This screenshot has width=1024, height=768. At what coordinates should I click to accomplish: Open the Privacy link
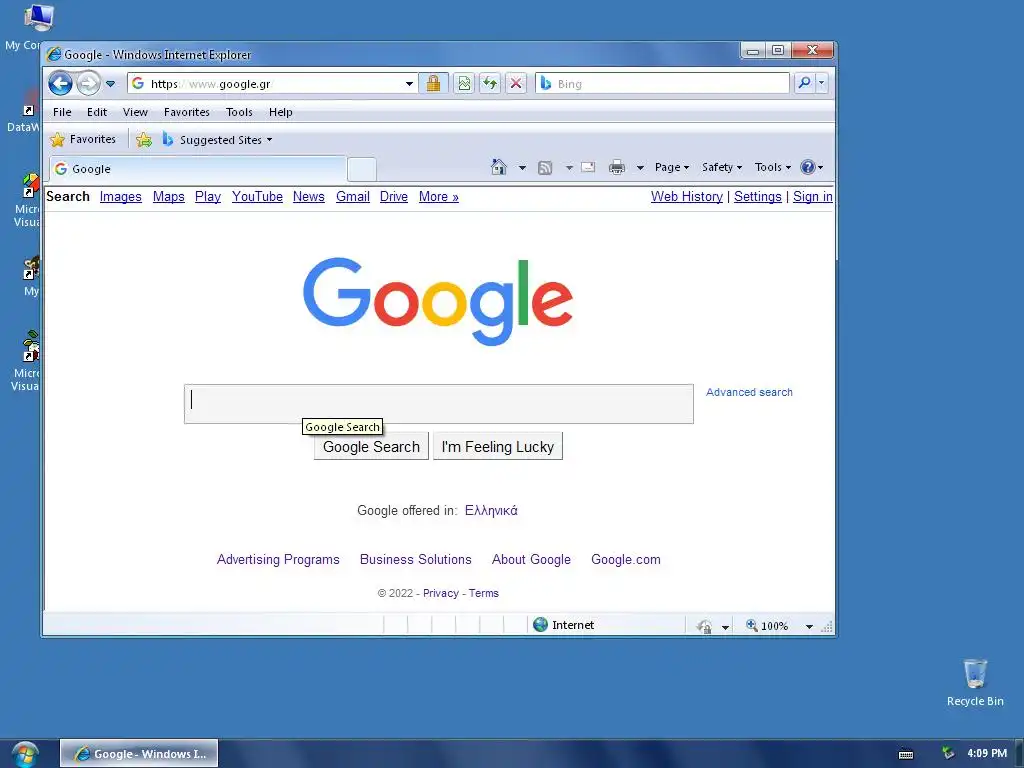441,593
